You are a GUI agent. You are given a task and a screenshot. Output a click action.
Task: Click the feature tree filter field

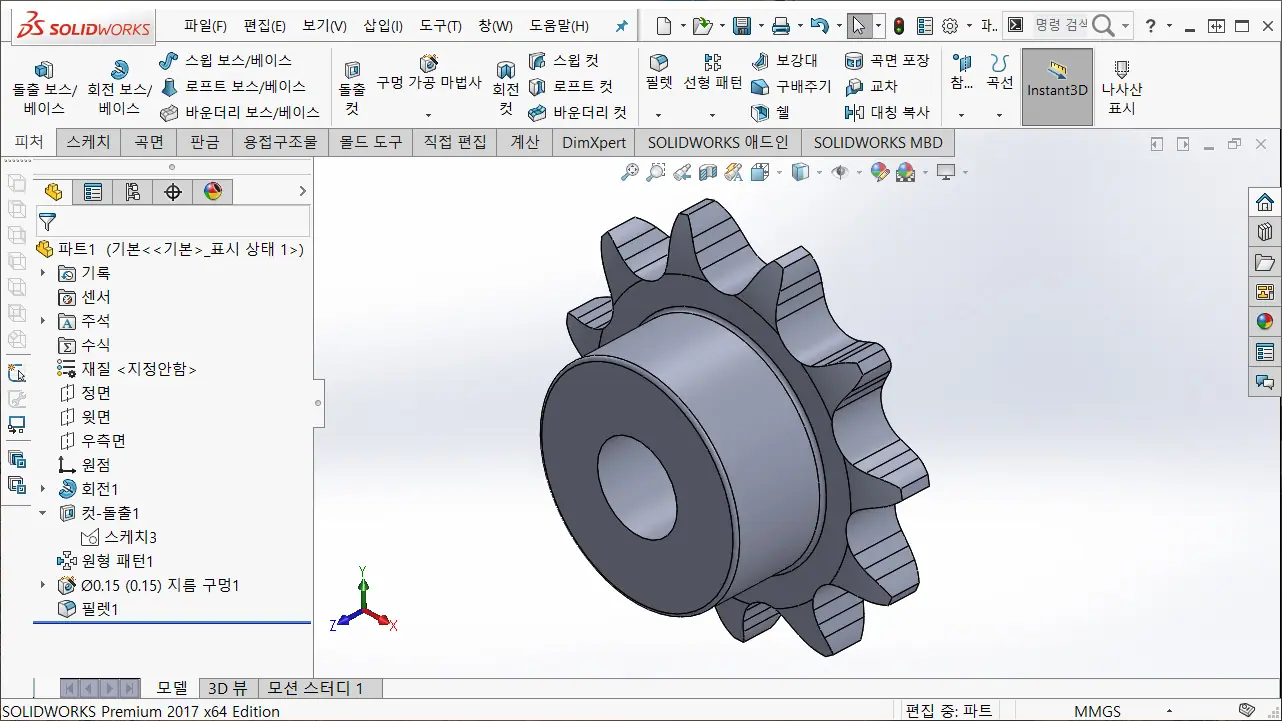[x=174, y=221]
